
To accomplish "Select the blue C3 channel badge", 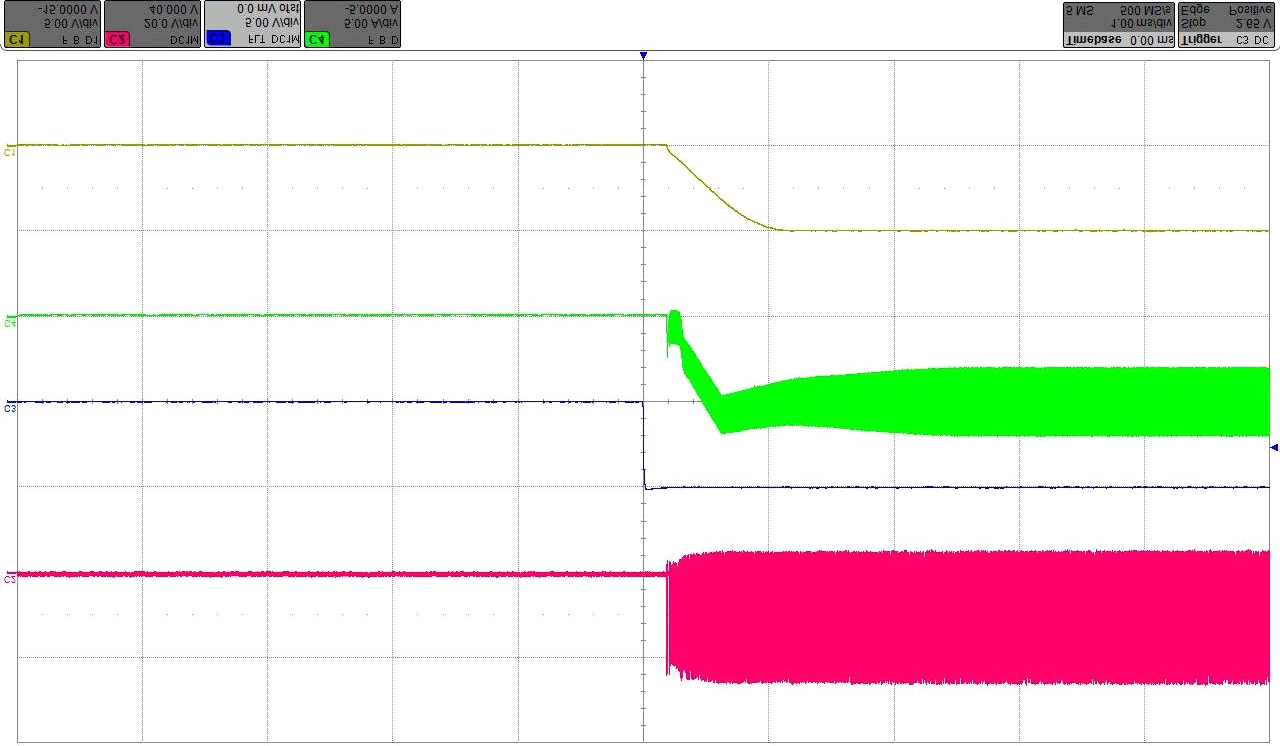I will pyautogui.click(x=217, y=39).
